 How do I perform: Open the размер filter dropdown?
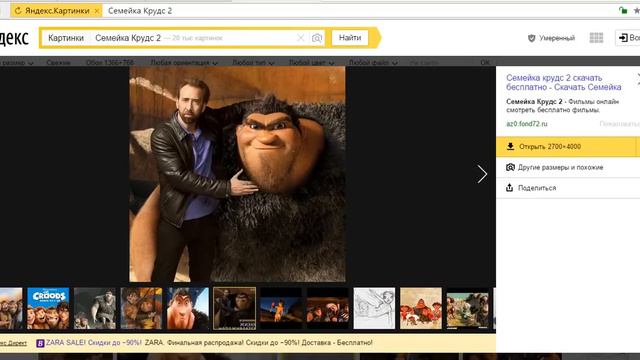(x=17, y=62)
